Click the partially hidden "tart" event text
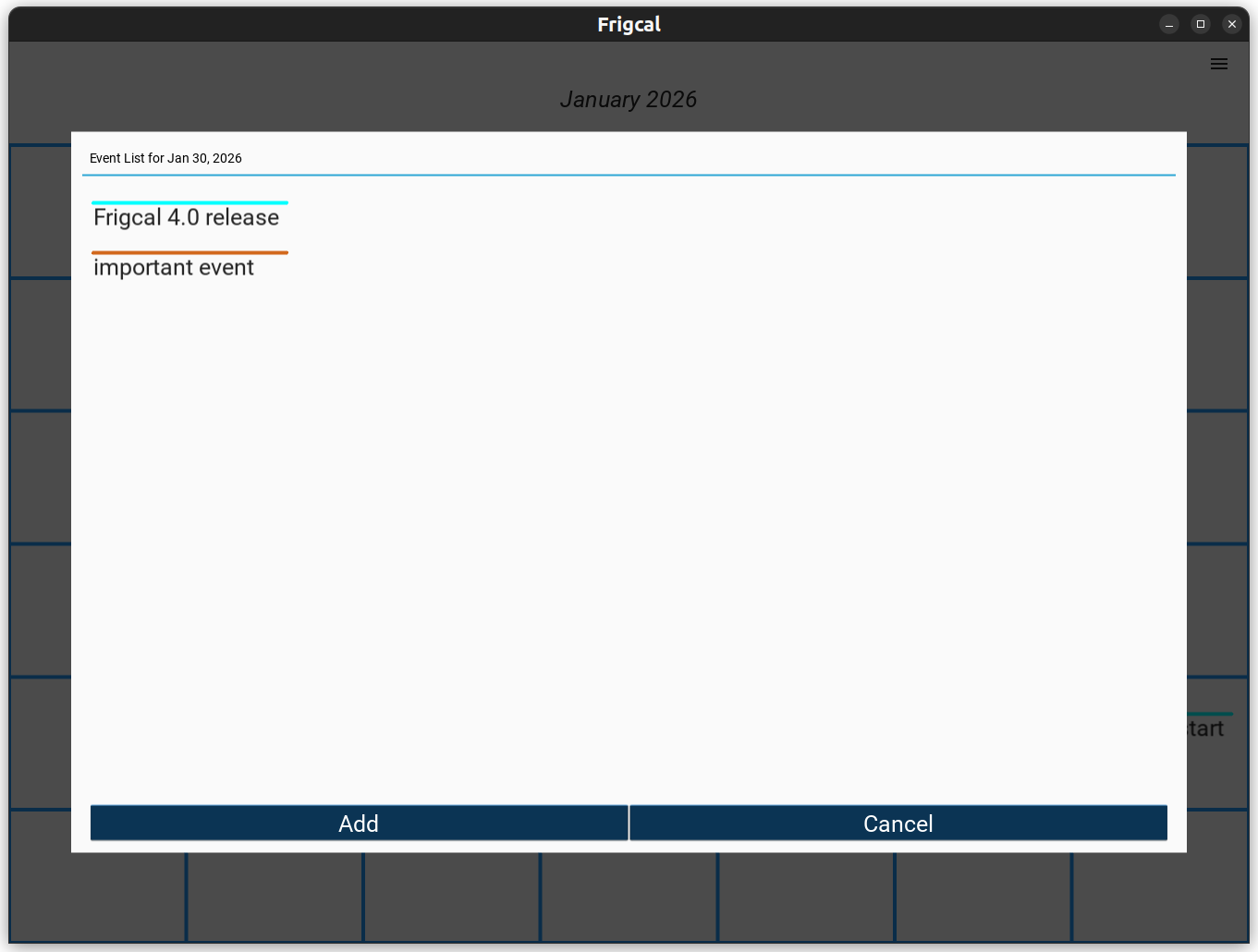1258x952 pixels. (1206, 729)
